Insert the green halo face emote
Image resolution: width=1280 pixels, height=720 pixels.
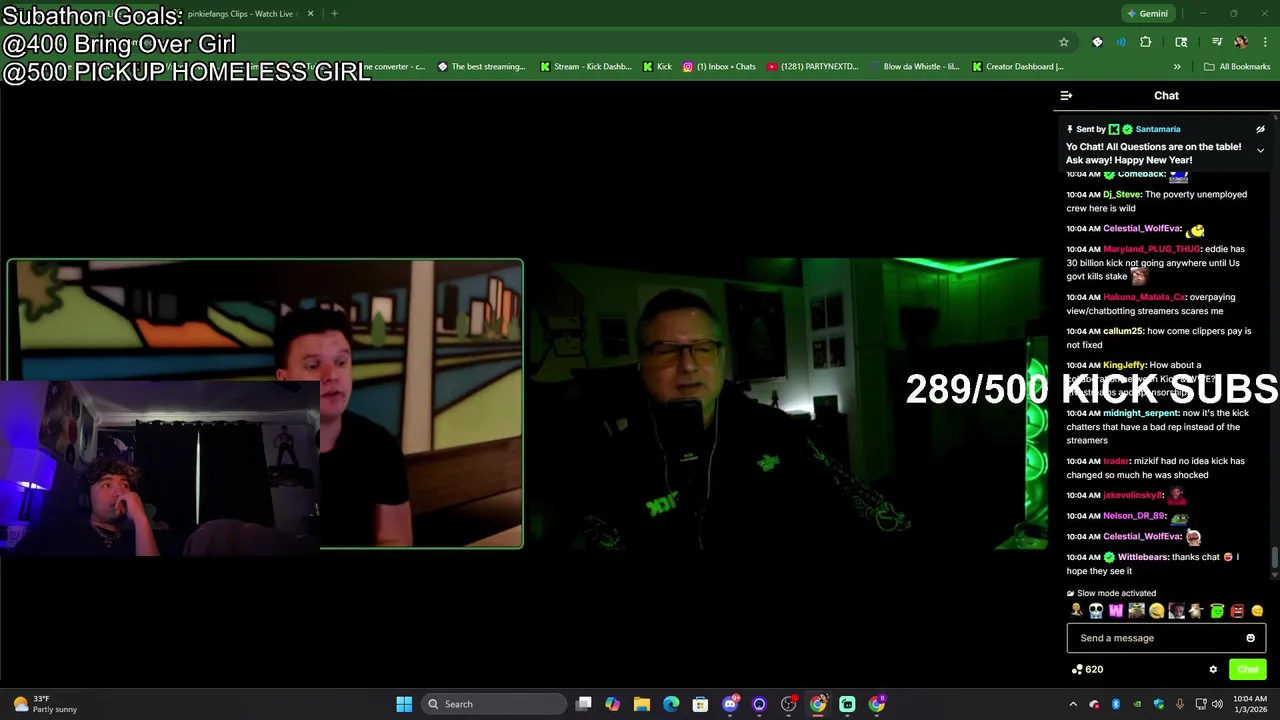[1217, 611]
